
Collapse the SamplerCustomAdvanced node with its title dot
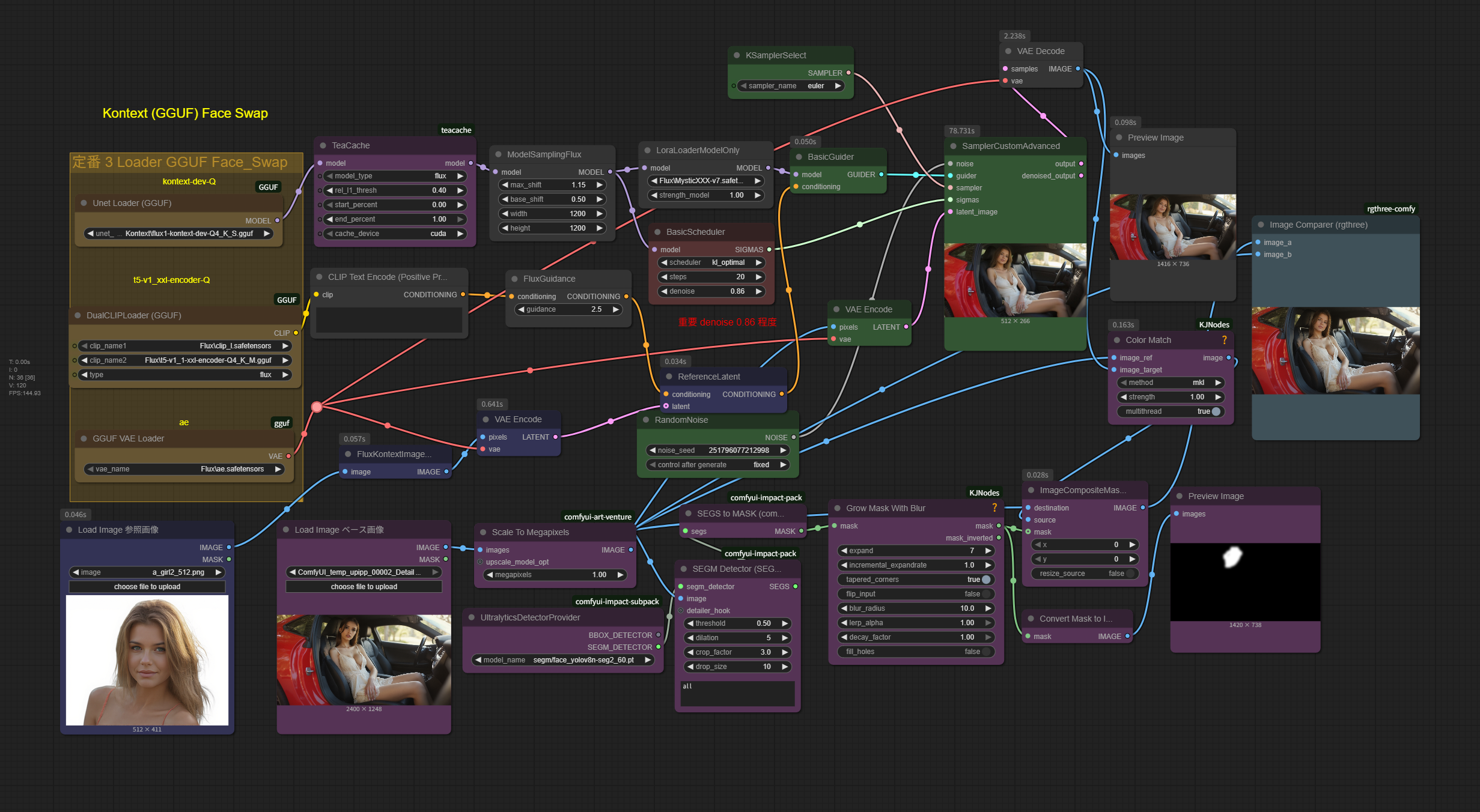pos(953,146)
